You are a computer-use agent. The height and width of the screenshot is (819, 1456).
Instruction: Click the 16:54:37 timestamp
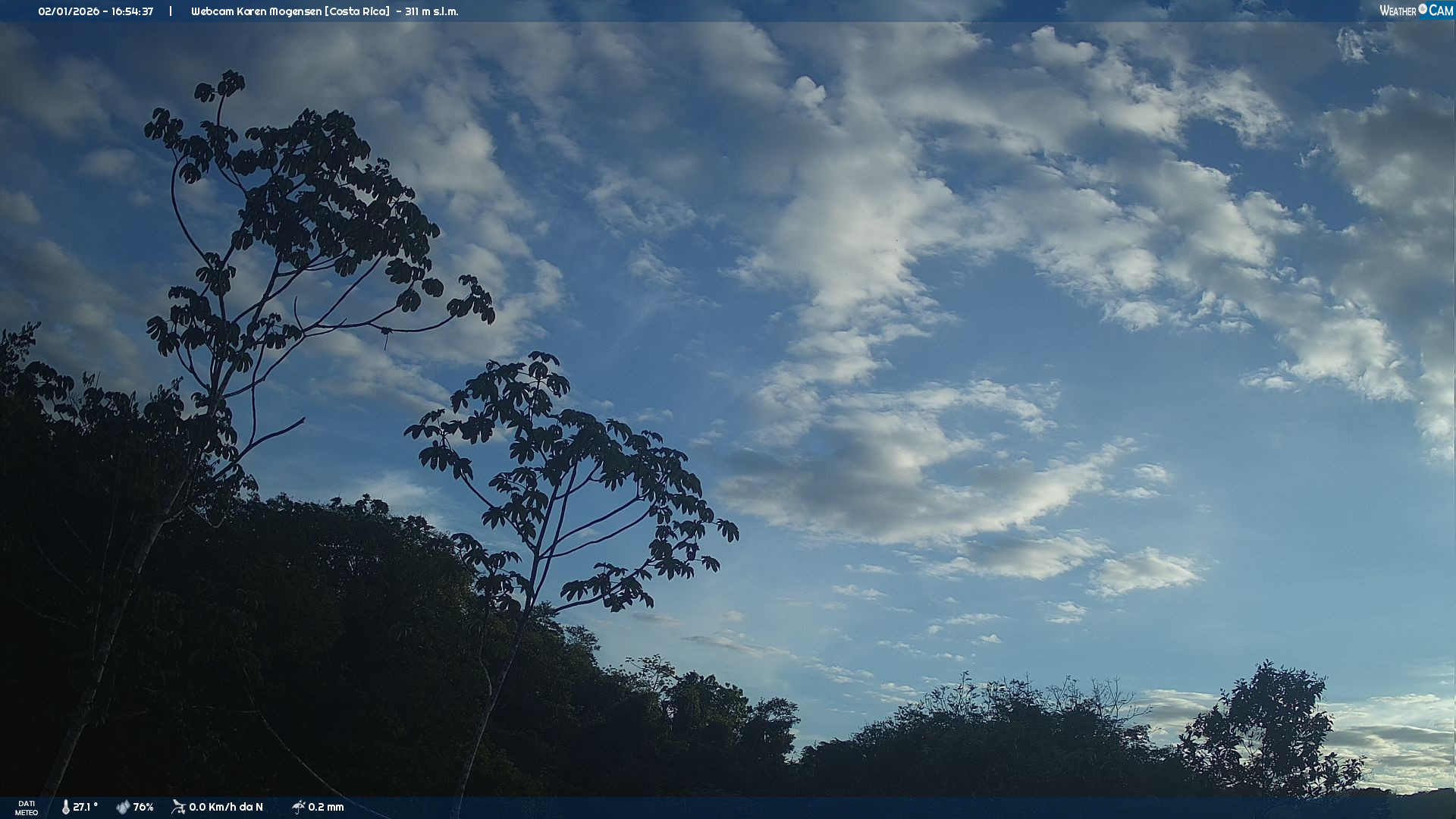coord(132,11)
